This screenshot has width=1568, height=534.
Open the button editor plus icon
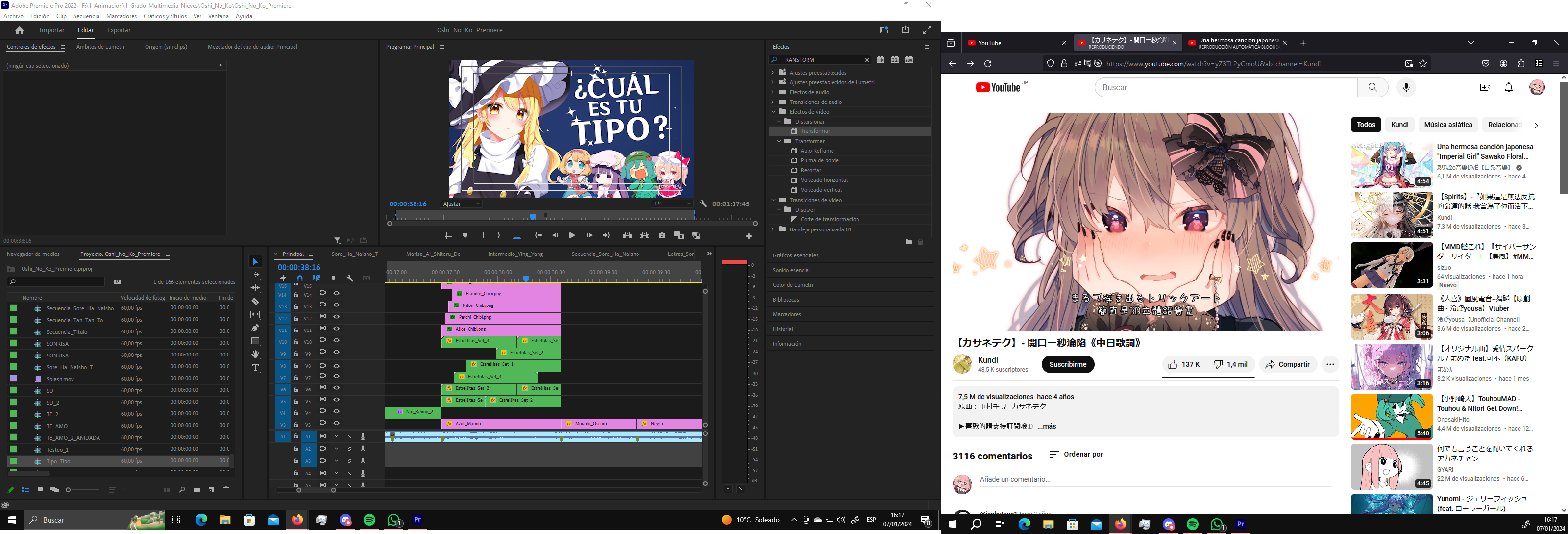(x=749, y=236)
